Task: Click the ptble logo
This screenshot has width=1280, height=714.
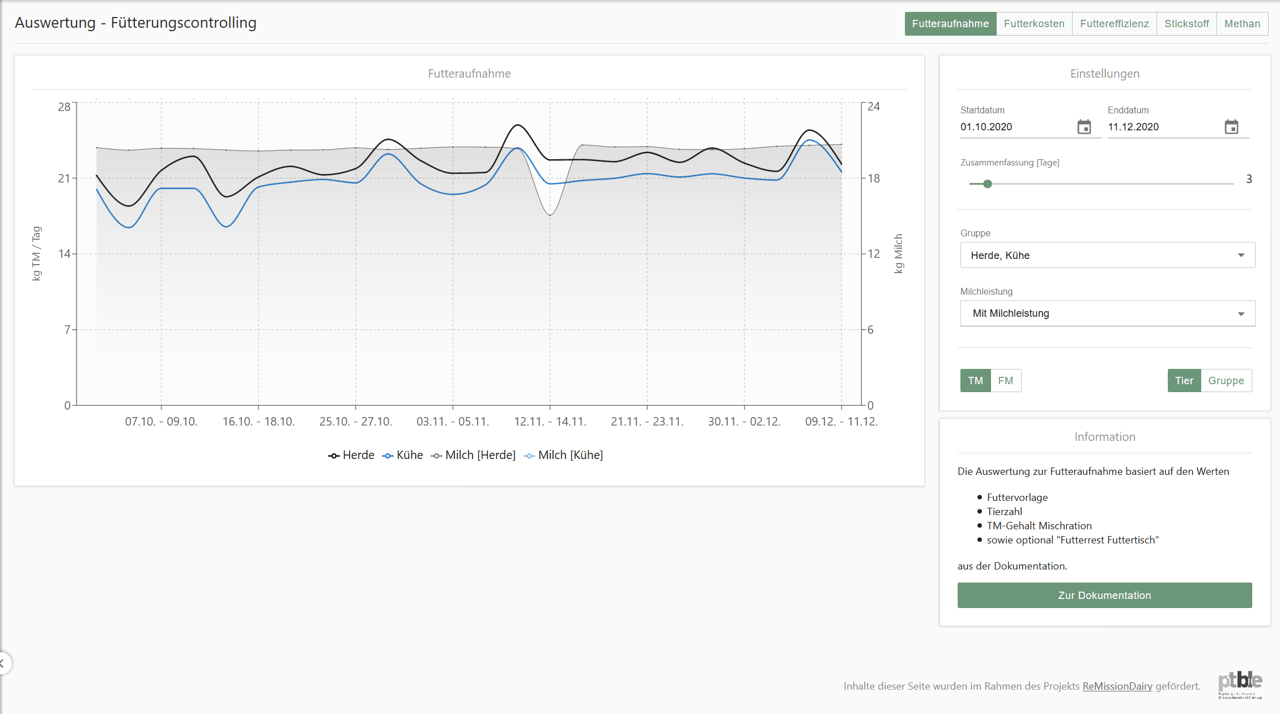Action: tap(1239, 684)
